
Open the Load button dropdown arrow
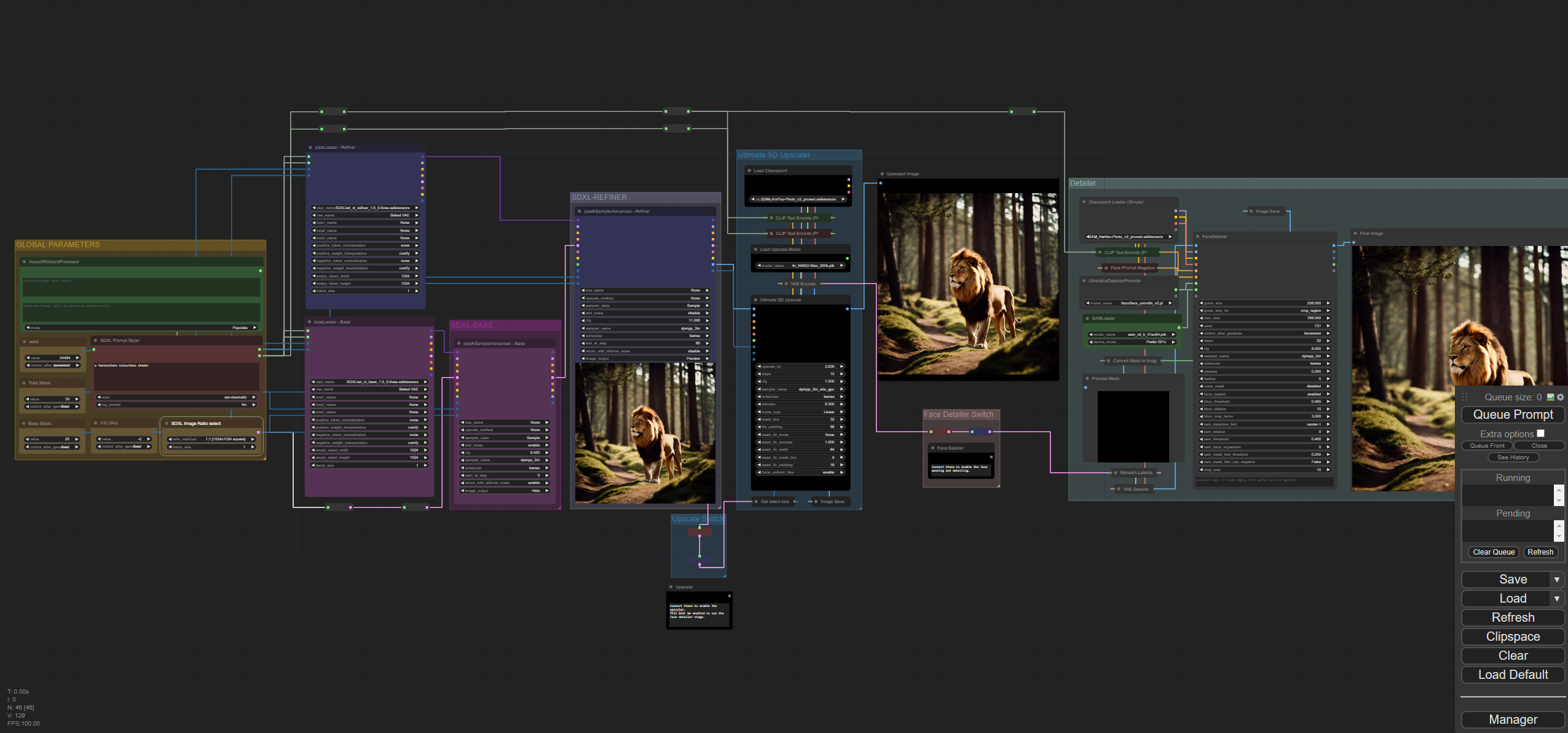(x=1557, y=598)
